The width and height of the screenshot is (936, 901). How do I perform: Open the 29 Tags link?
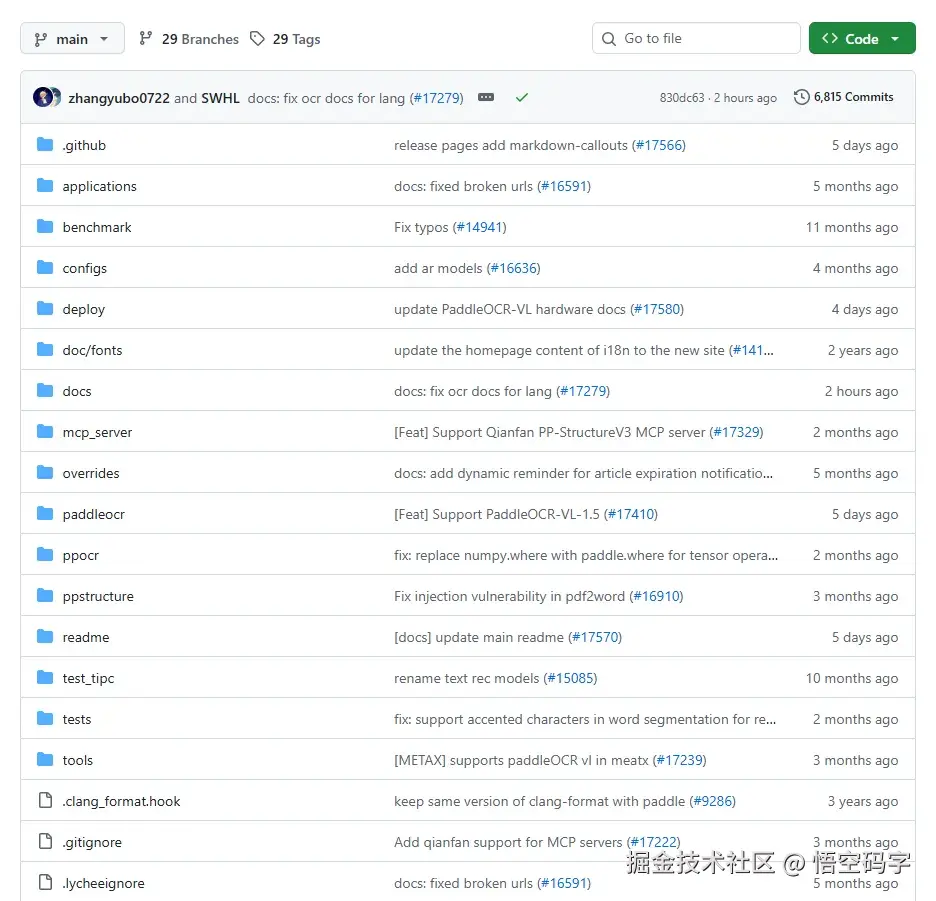click(x=285, y=39)
